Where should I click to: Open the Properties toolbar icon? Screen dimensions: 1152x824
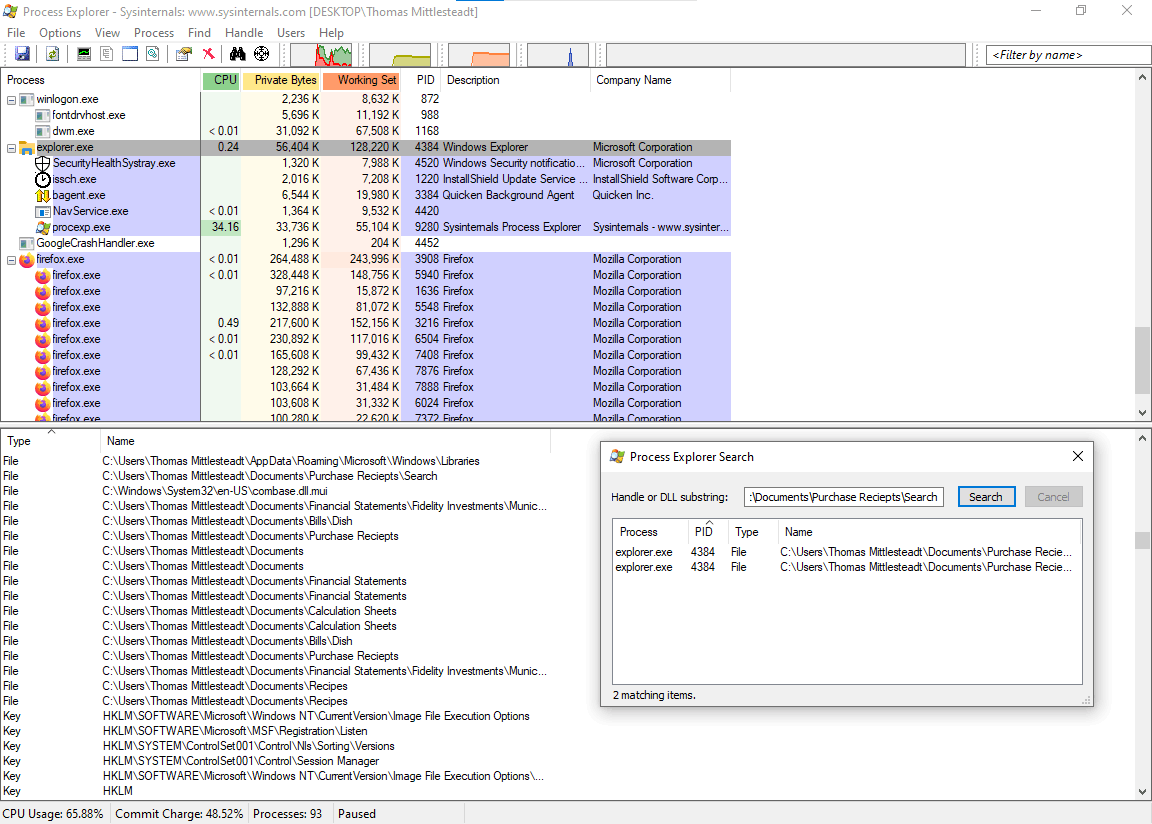pyautogui.click(x=184, y=54)
